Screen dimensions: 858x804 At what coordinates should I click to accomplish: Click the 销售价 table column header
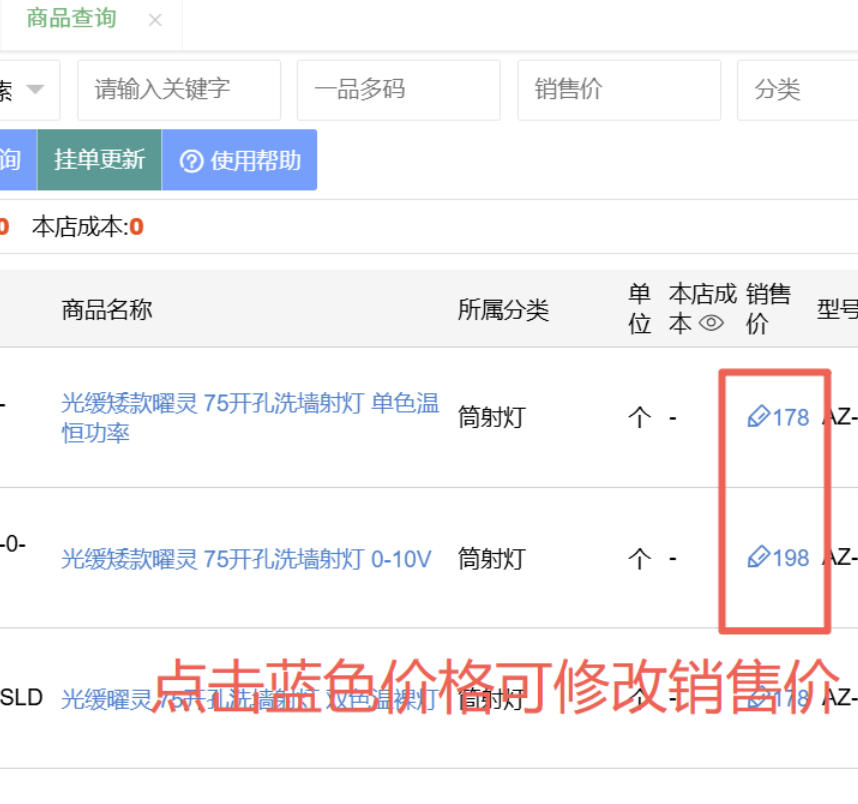(768, 308)
